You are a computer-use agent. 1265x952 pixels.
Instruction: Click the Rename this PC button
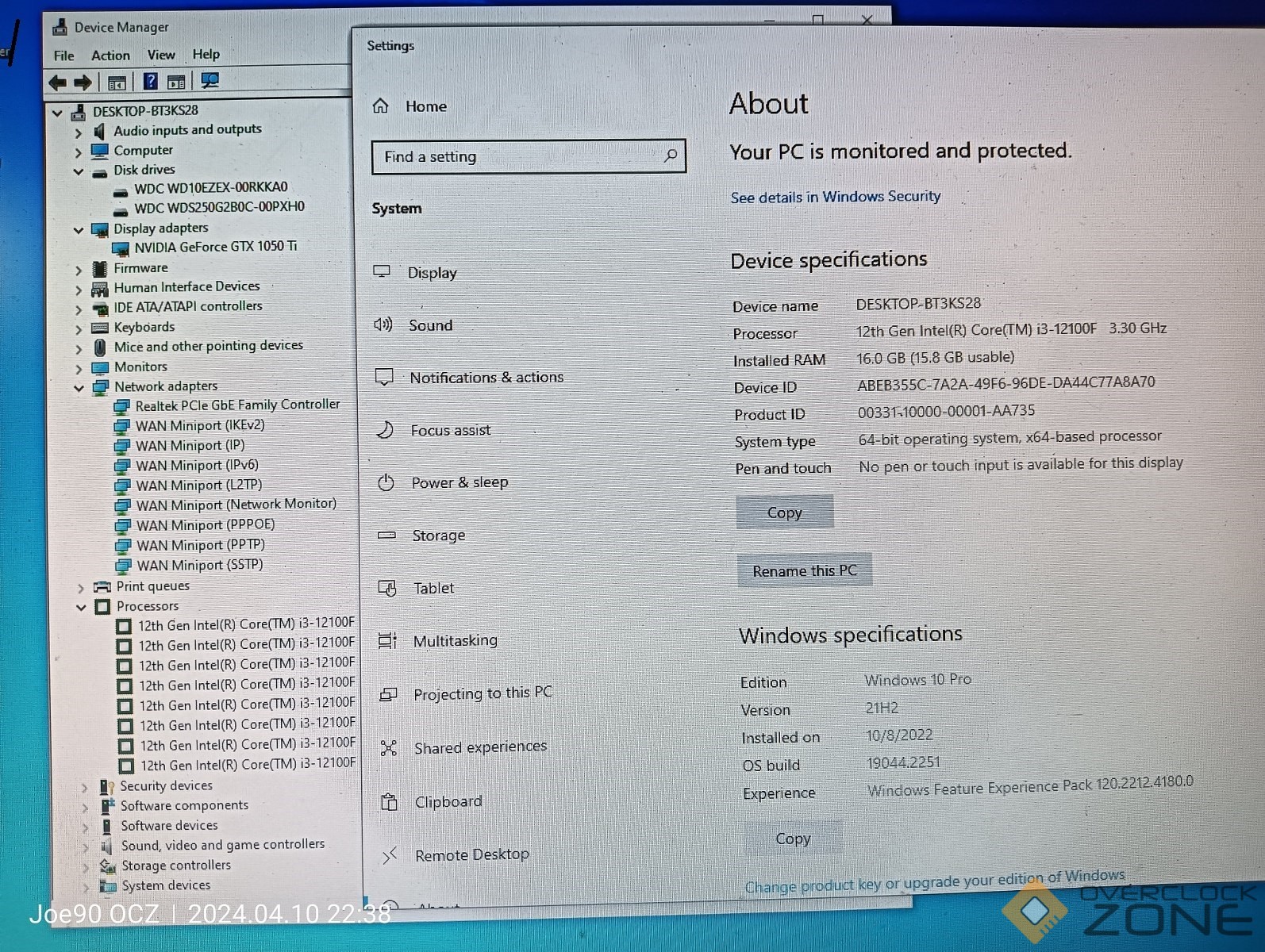point(805,570)
